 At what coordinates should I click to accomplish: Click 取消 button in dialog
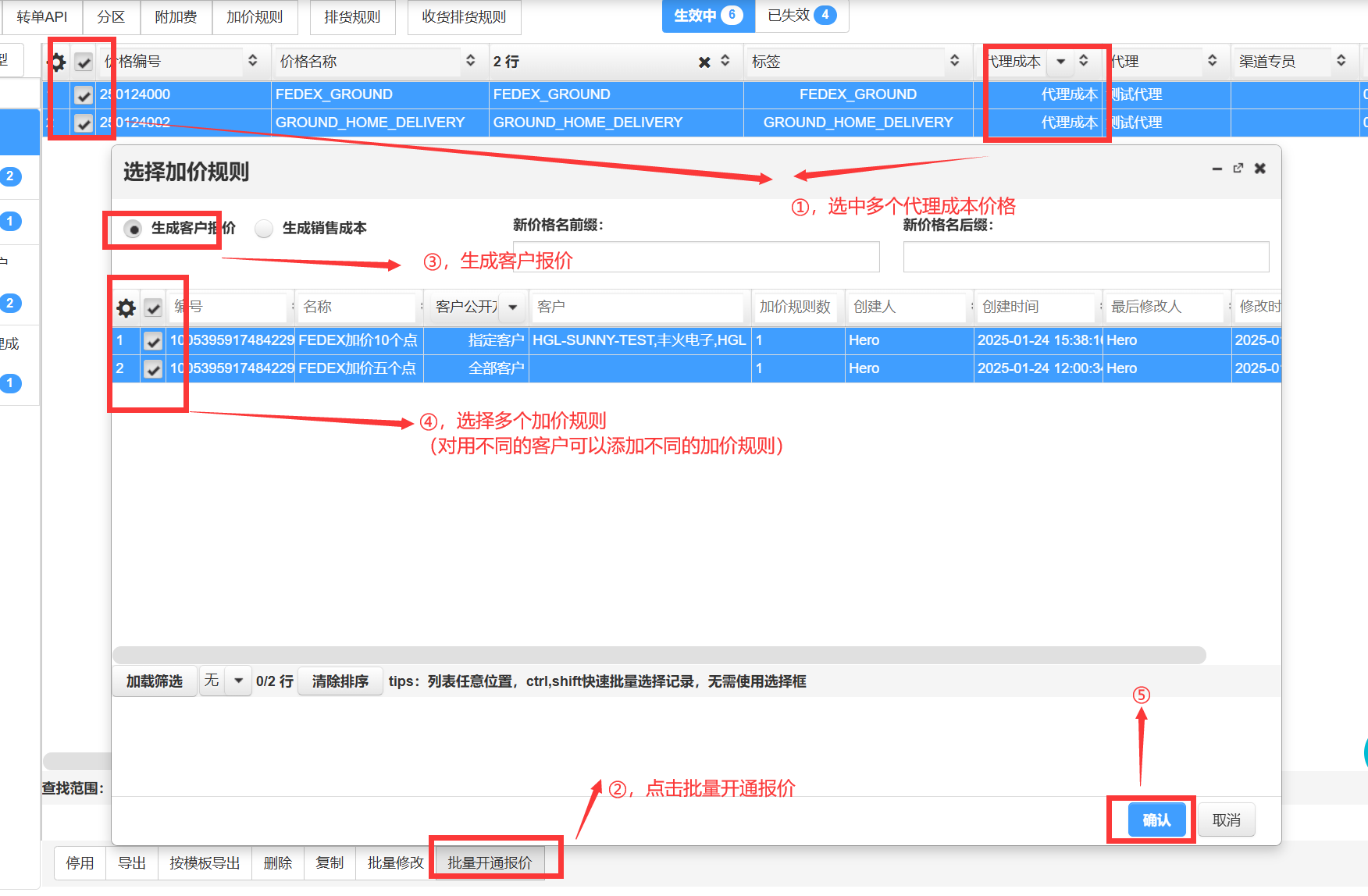pyautogui.click(x=1226, y=820)
